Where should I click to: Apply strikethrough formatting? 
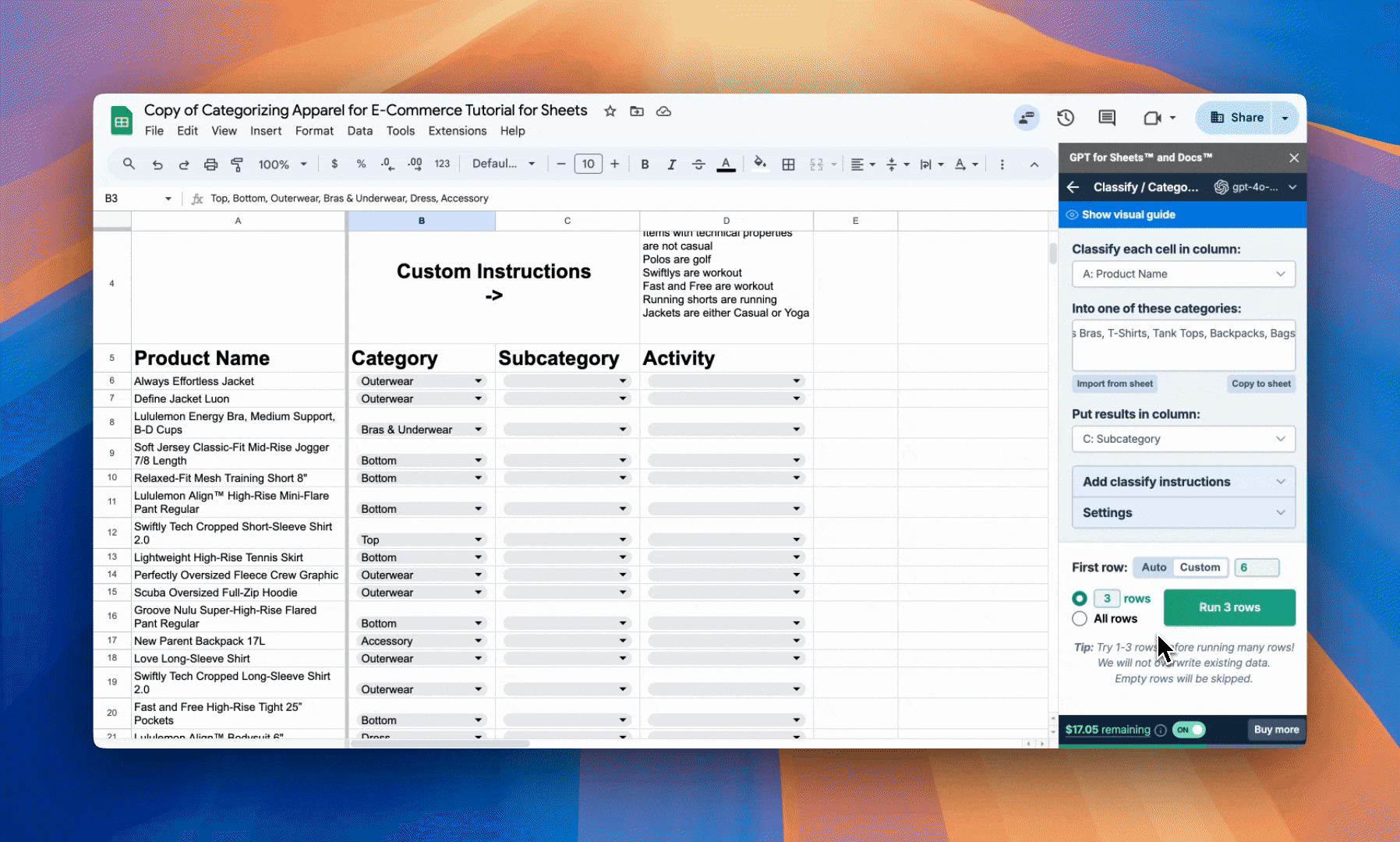tap(698, 164)
